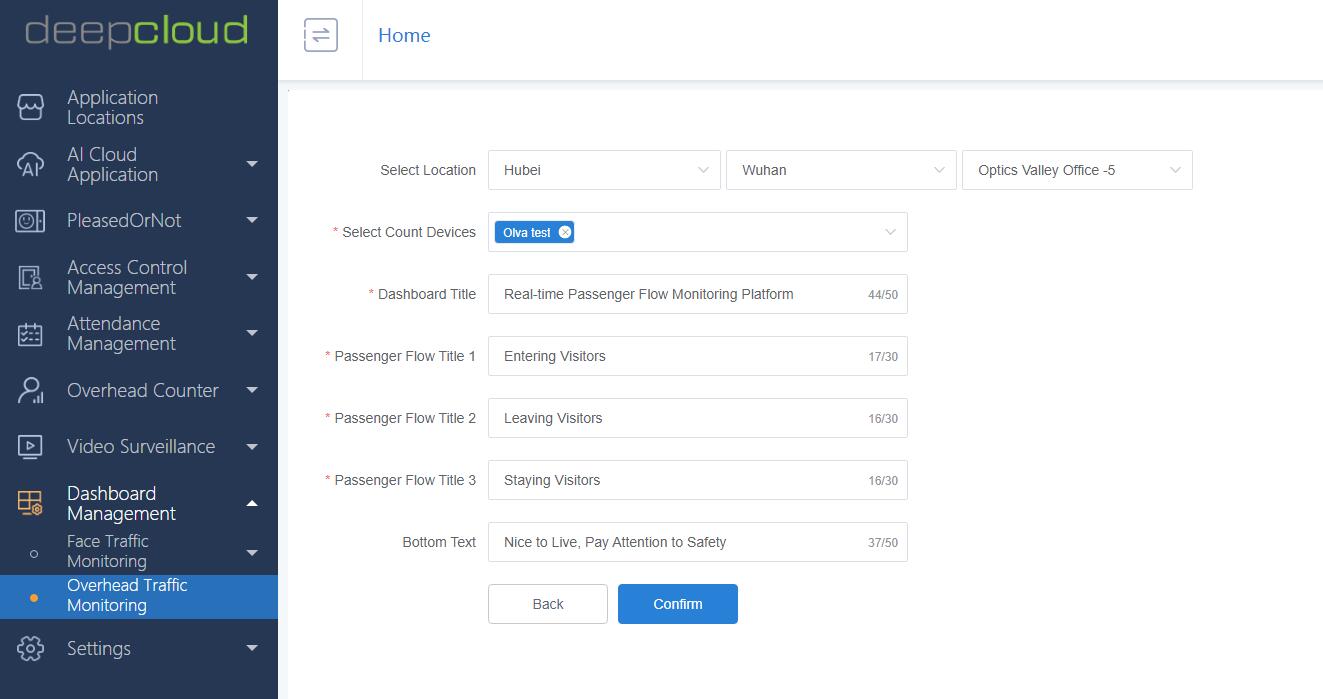Open the Hubei province dropdown
This screenshot has width=1323, height=699.
pos(604,170)
